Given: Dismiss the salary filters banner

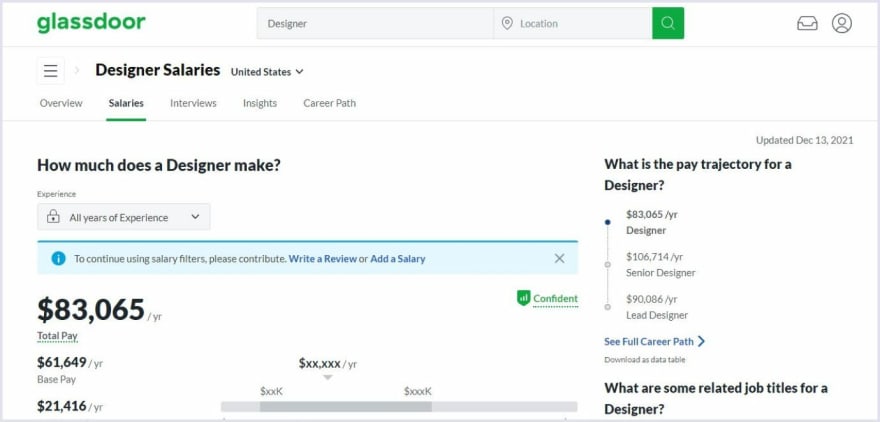Looking at the screenshot, I should click(x=559, y=258).
